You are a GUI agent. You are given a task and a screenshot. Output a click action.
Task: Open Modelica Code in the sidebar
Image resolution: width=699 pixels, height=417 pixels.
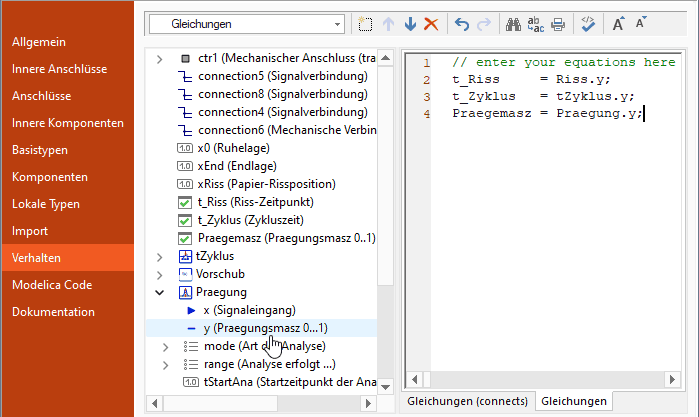tap(50, 285)
